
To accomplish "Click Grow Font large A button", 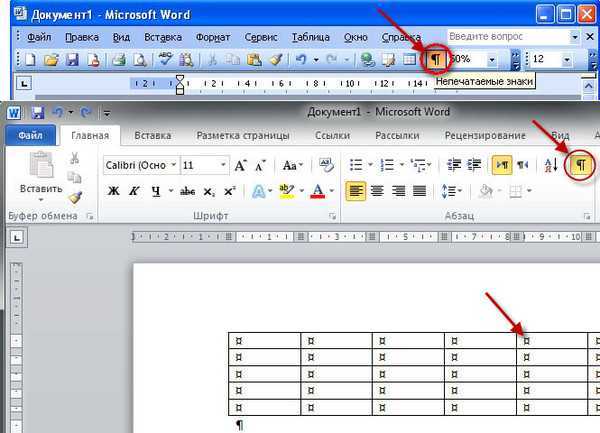I will coord(241,165).
